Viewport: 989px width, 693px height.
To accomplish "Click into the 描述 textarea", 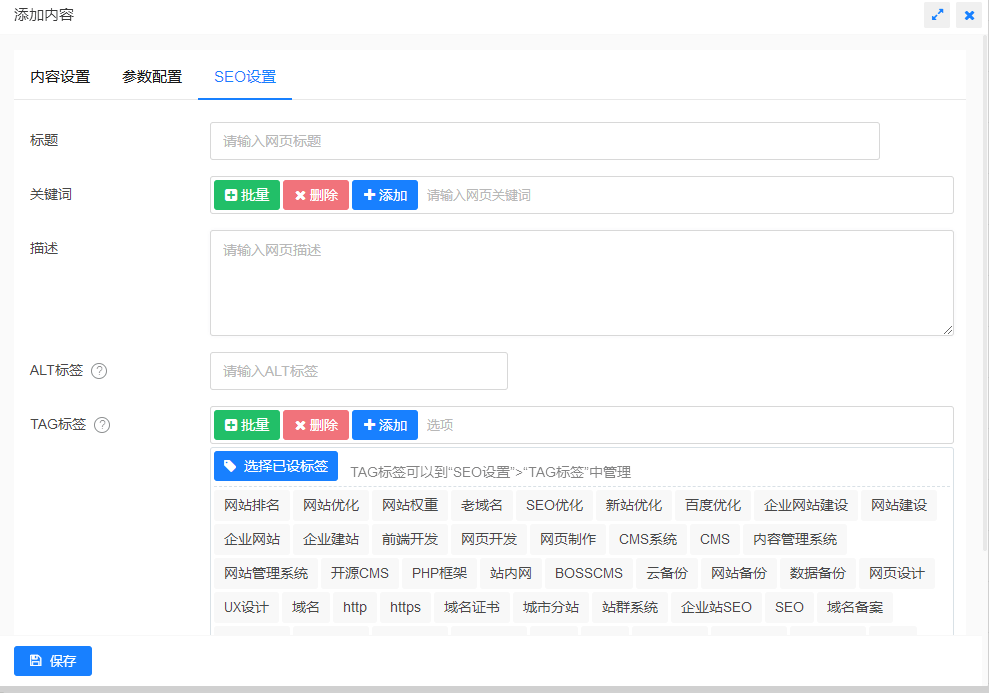I will tap(581, 283).
